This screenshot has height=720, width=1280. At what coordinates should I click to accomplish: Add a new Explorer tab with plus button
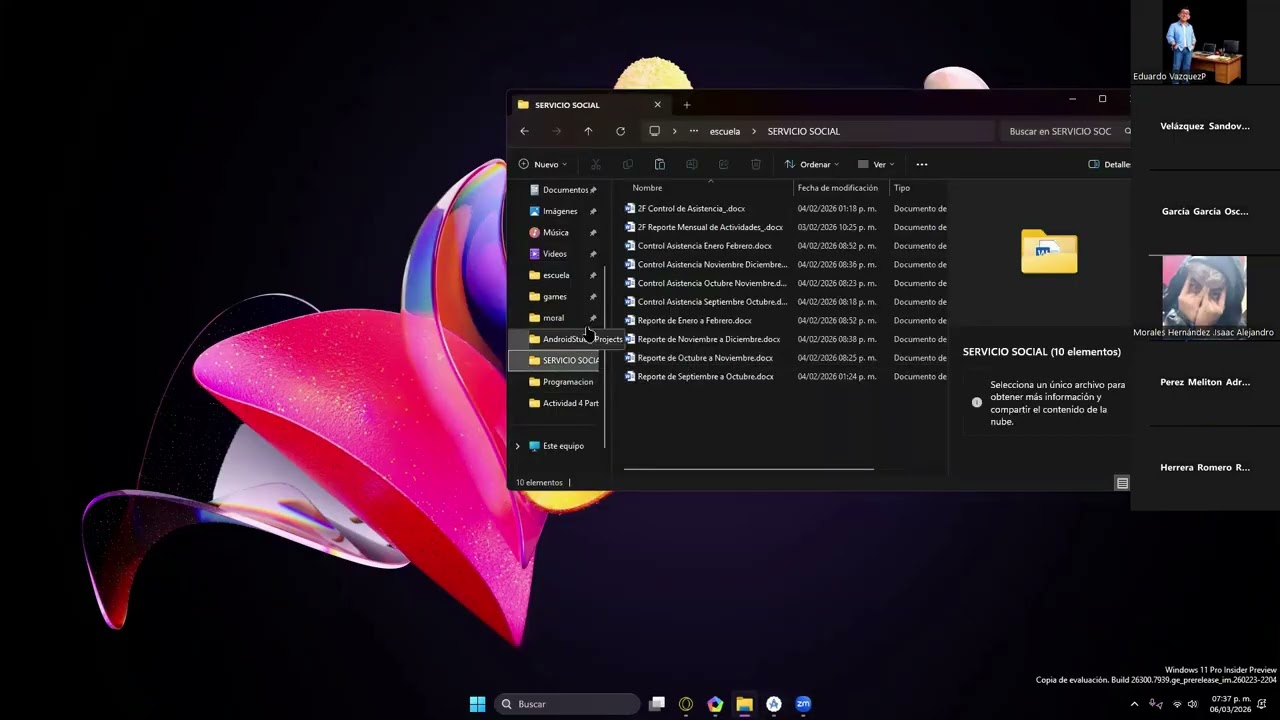pyautogui.click(x=686, y=105)
